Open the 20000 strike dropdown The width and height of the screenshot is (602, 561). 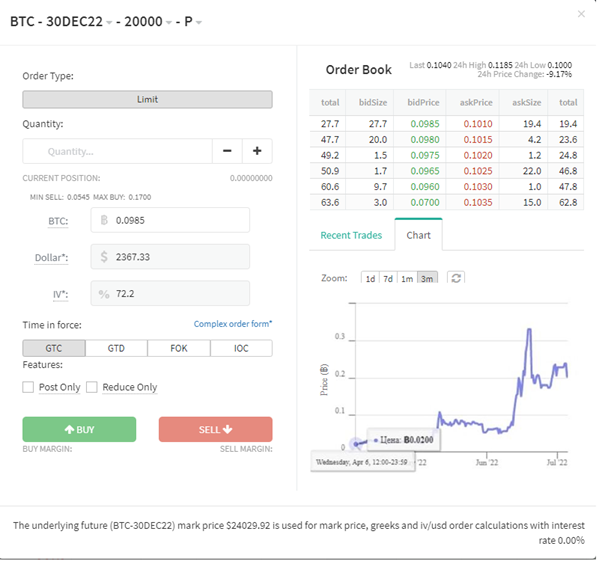(x=169, y=23)
